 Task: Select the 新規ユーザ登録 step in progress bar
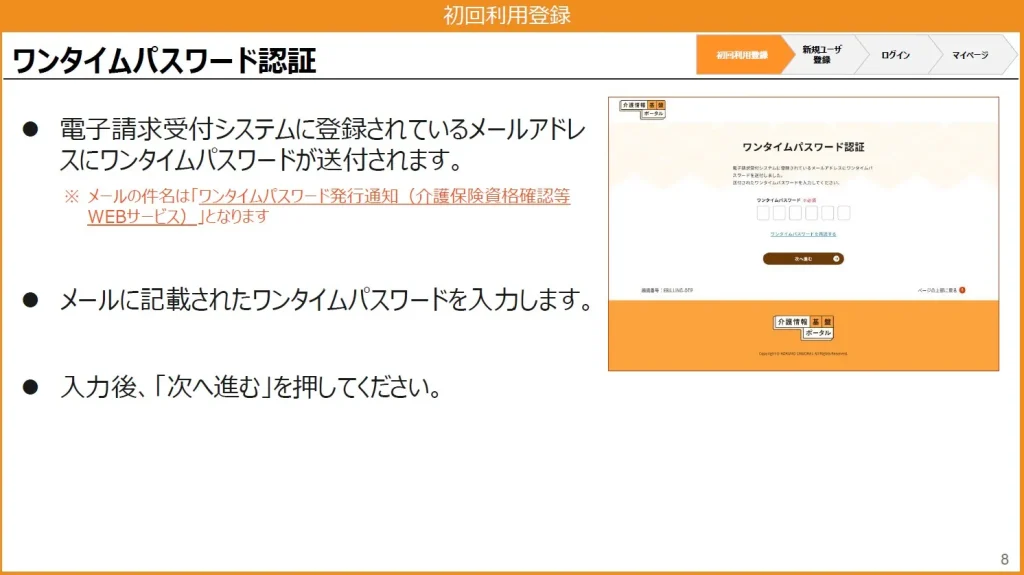click(x=821, y=55)
